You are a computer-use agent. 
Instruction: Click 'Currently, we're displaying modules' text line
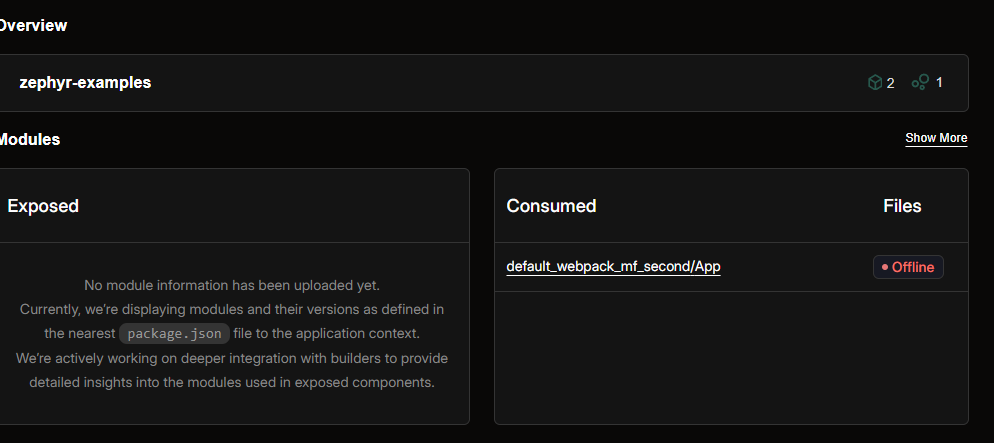pos(232,309)
